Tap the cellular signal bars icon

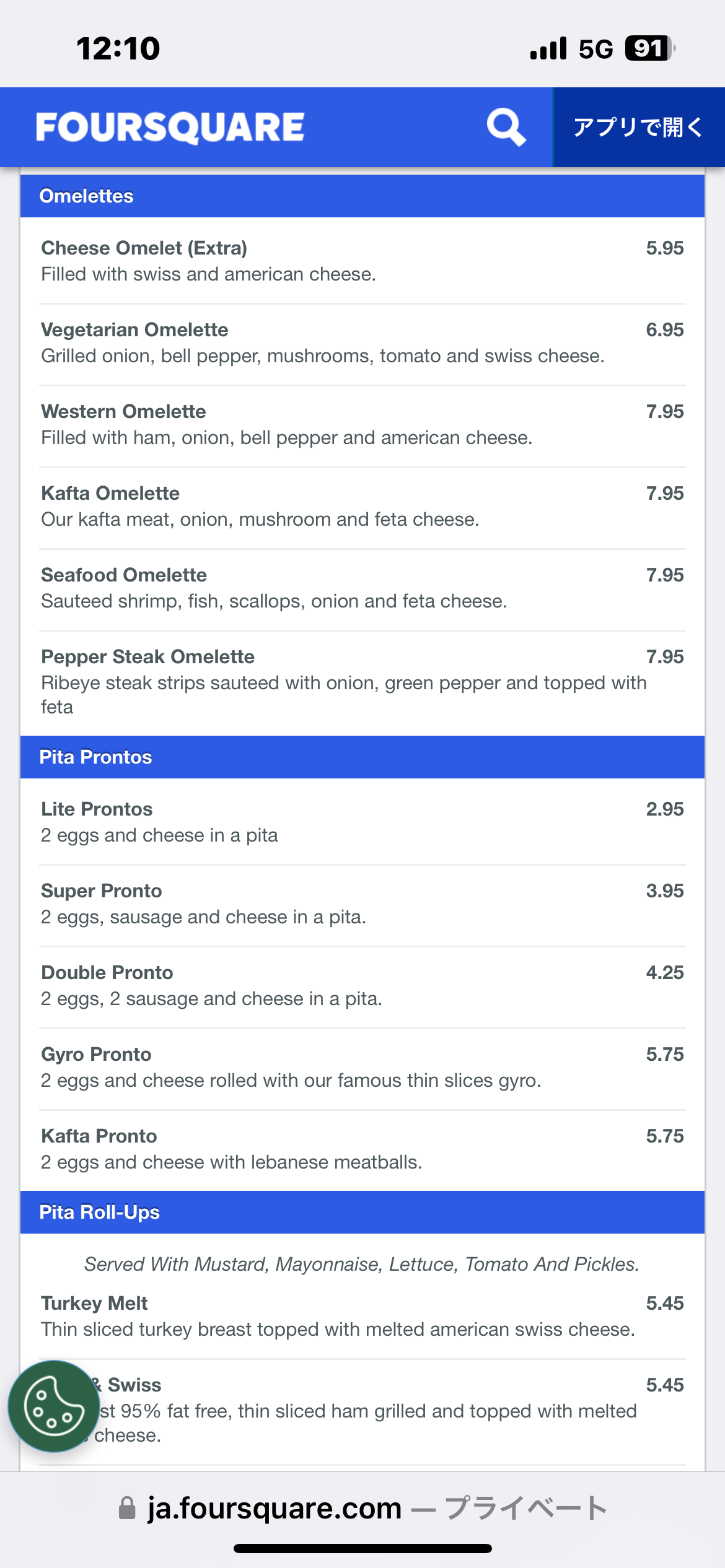tap(548, 48)
